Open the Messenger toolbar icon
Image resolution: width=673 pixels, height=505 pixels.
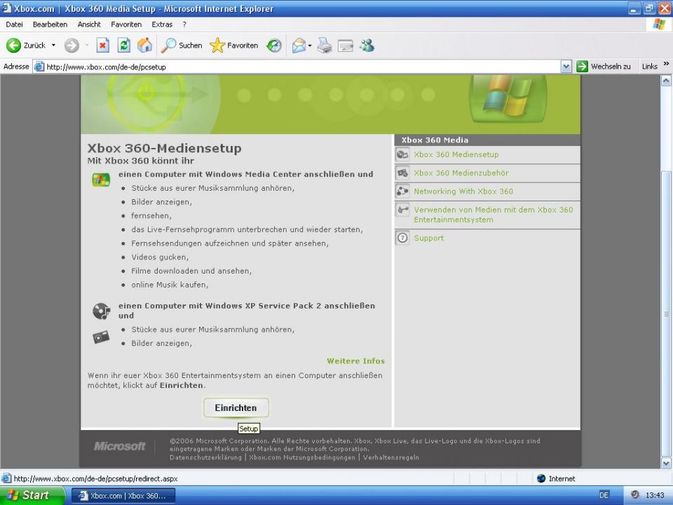point(367,45)
